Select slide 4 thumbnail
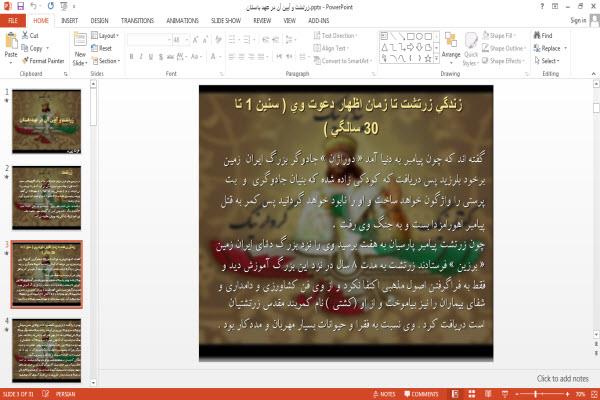600x400 pixels. point(47,351)
